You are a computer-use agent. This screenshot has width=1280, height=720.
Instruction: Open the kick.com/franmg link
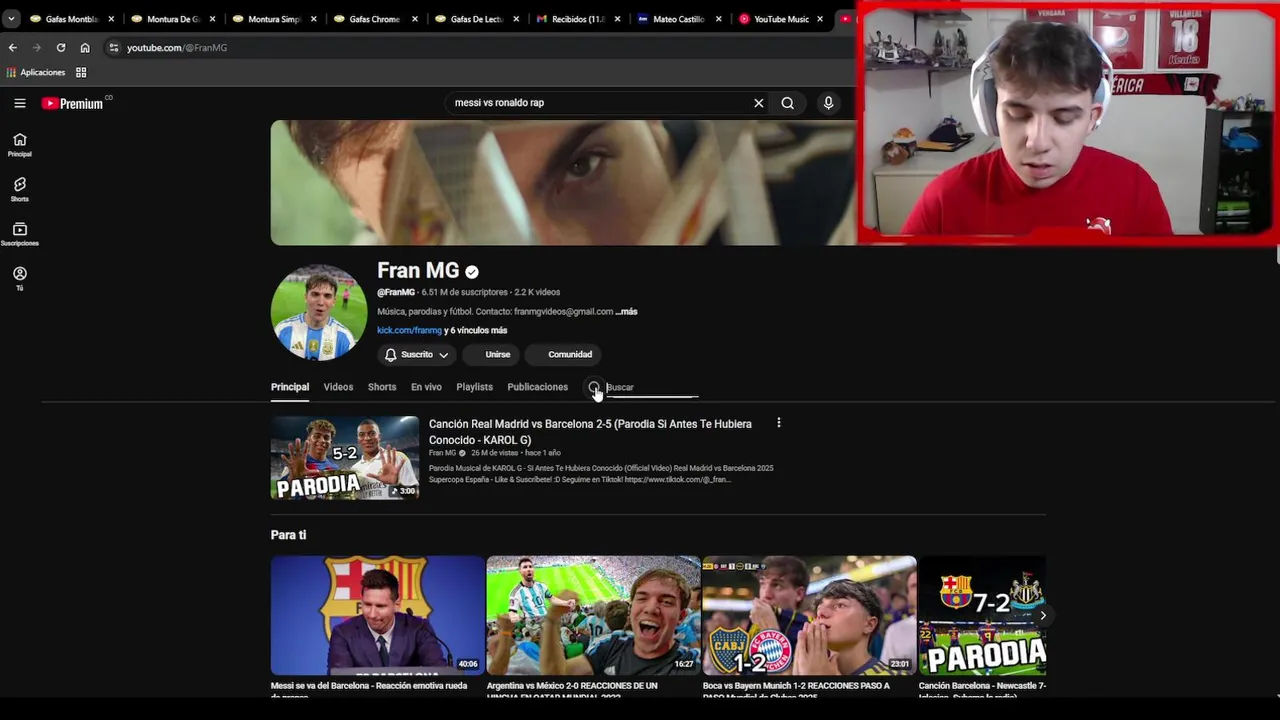[409, 330]
